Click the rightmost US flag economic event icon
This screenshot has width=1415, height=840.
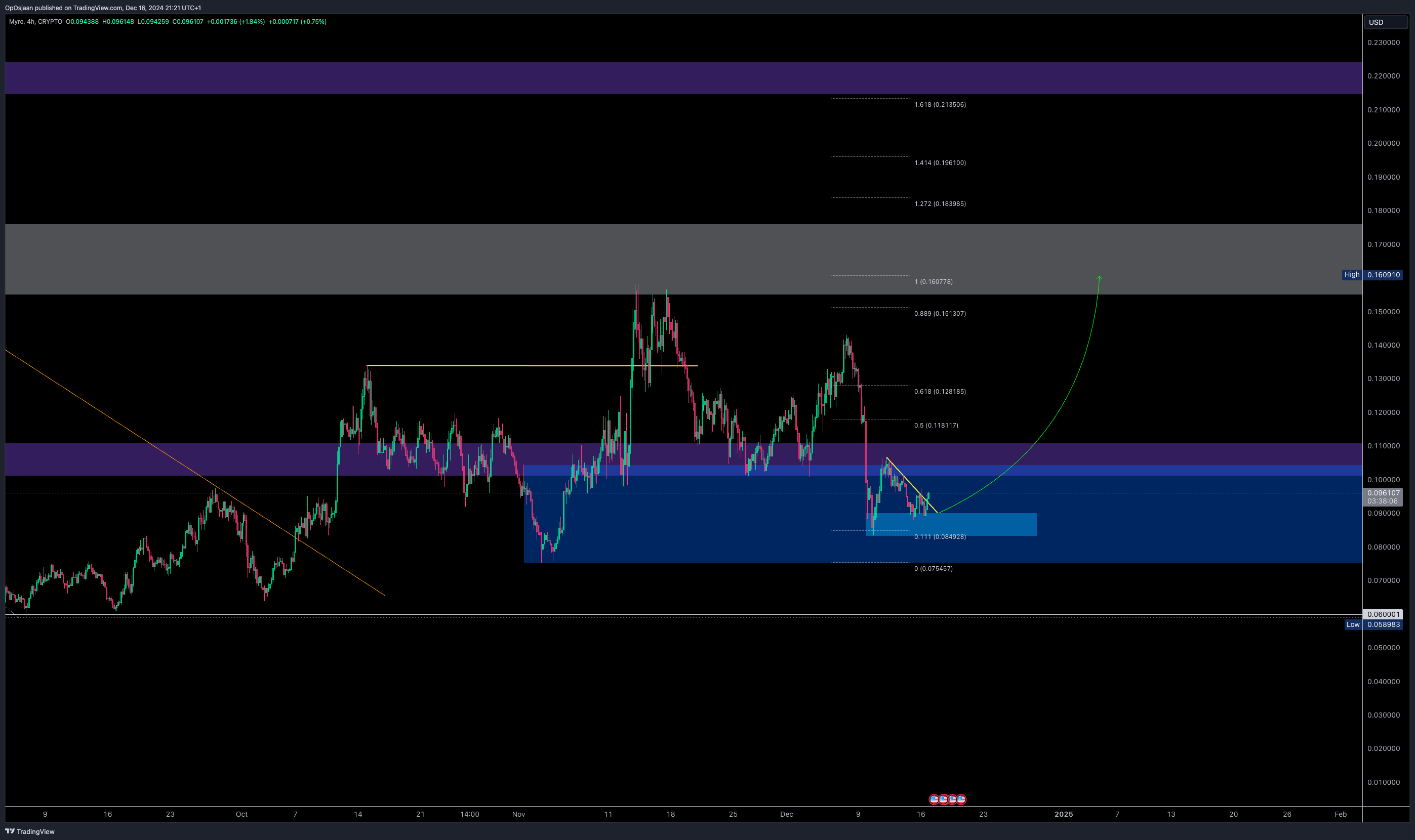(961, 799)
